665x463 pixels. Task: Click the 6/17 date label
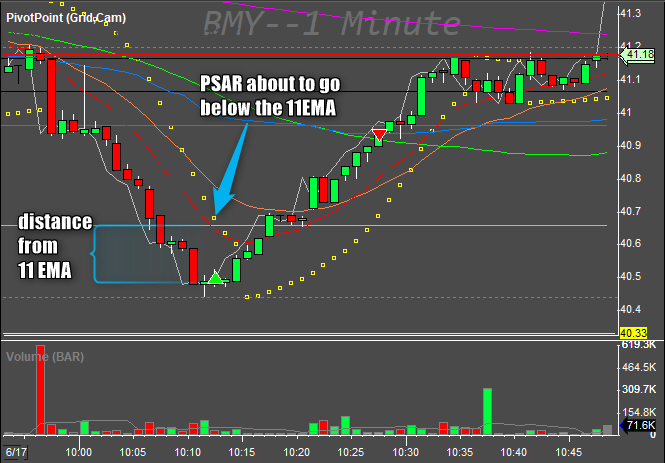[x=16, y=452]
